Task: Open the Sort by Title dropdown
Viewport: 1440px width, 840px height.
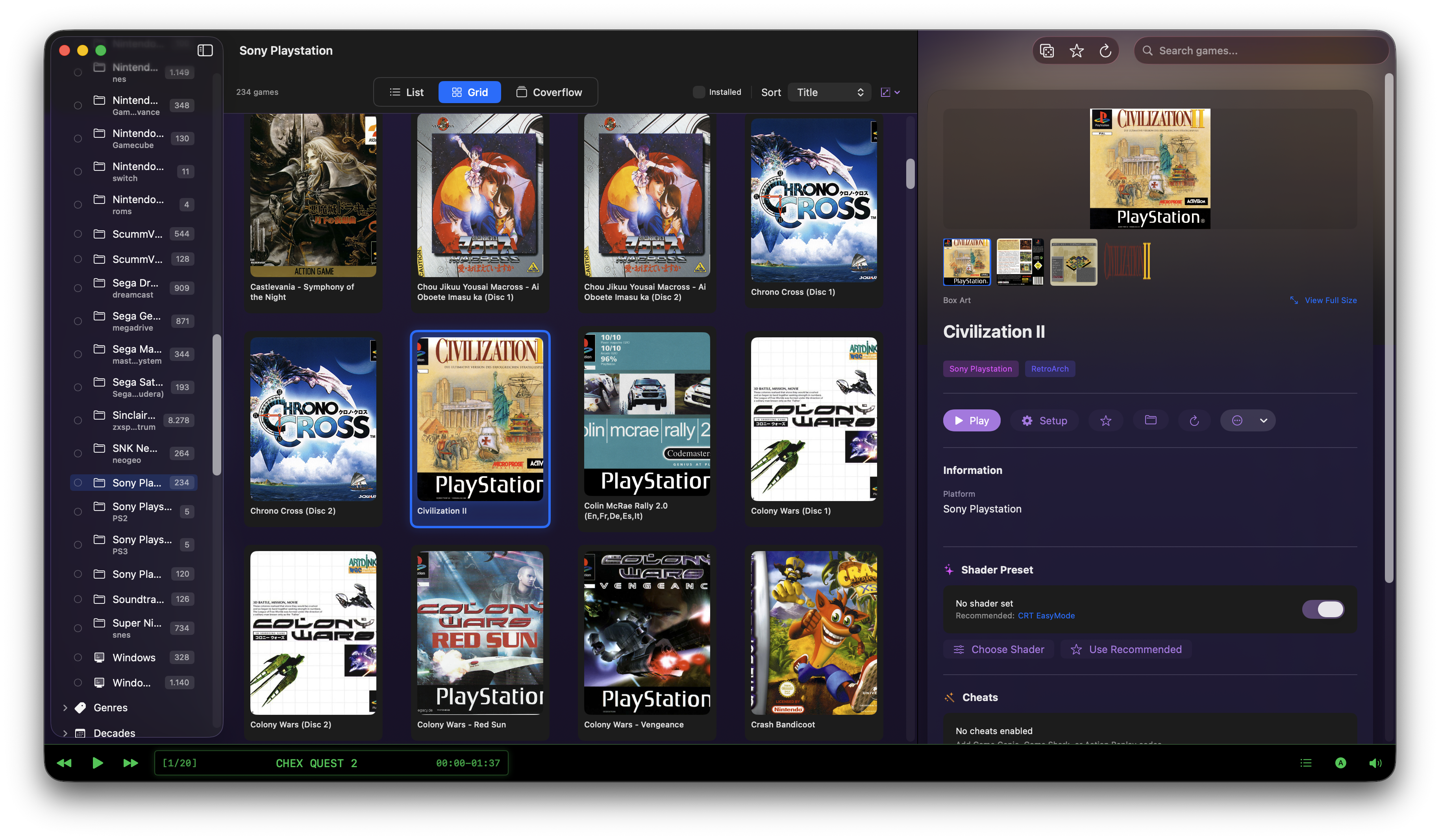Action: coord(829,92)
